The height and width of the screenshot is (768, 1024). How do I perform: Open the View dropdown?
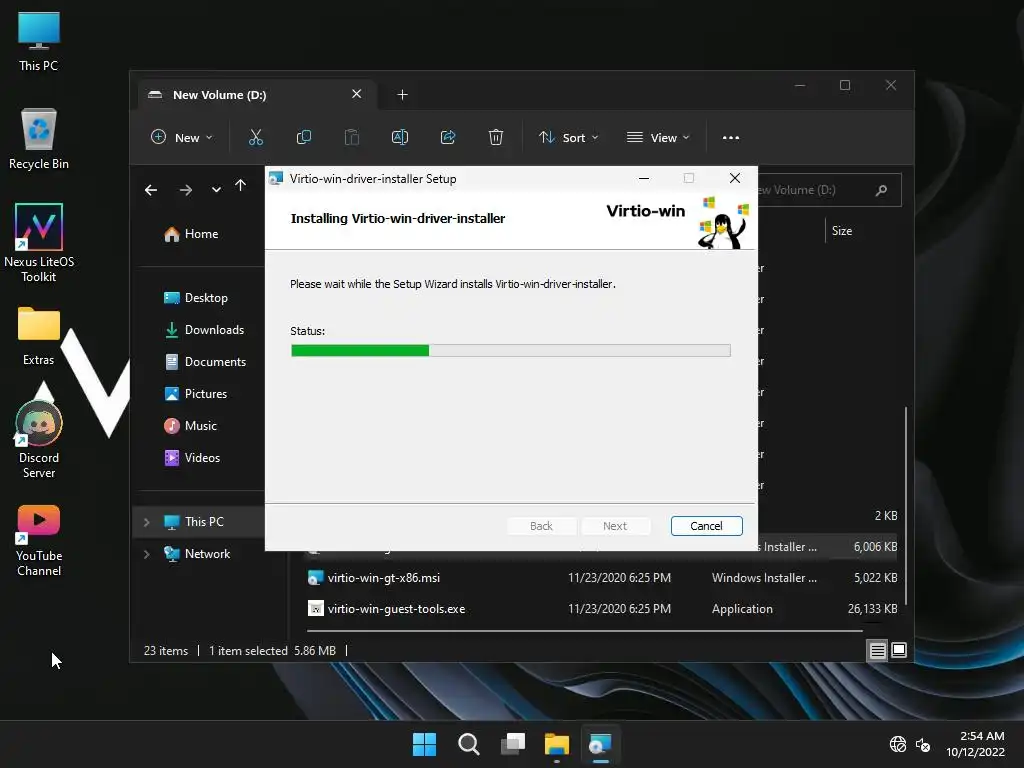point(658,138)
